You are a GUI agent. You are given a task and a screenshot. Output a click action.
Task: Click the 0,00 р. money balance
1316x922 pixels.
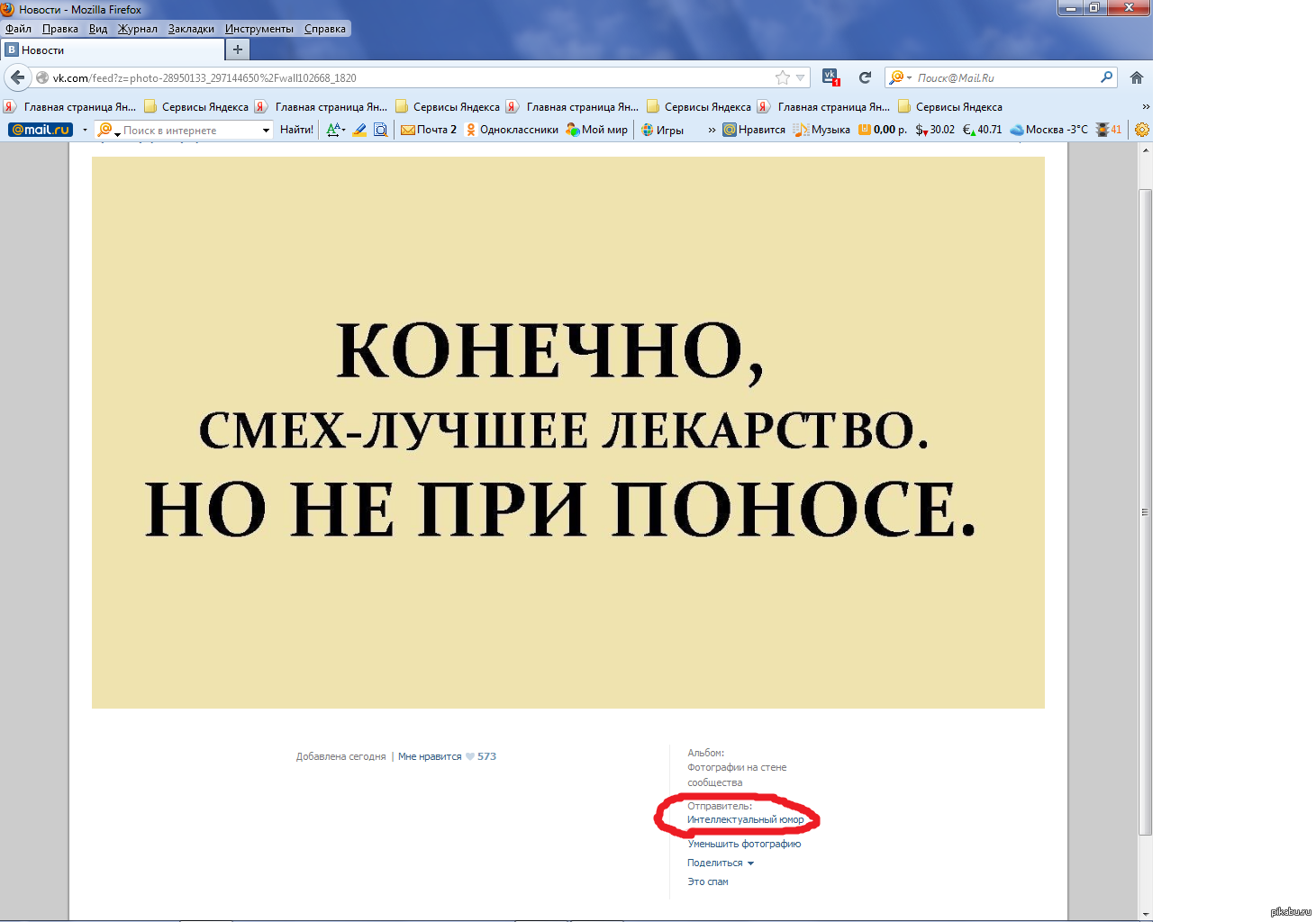pos(883,130)
